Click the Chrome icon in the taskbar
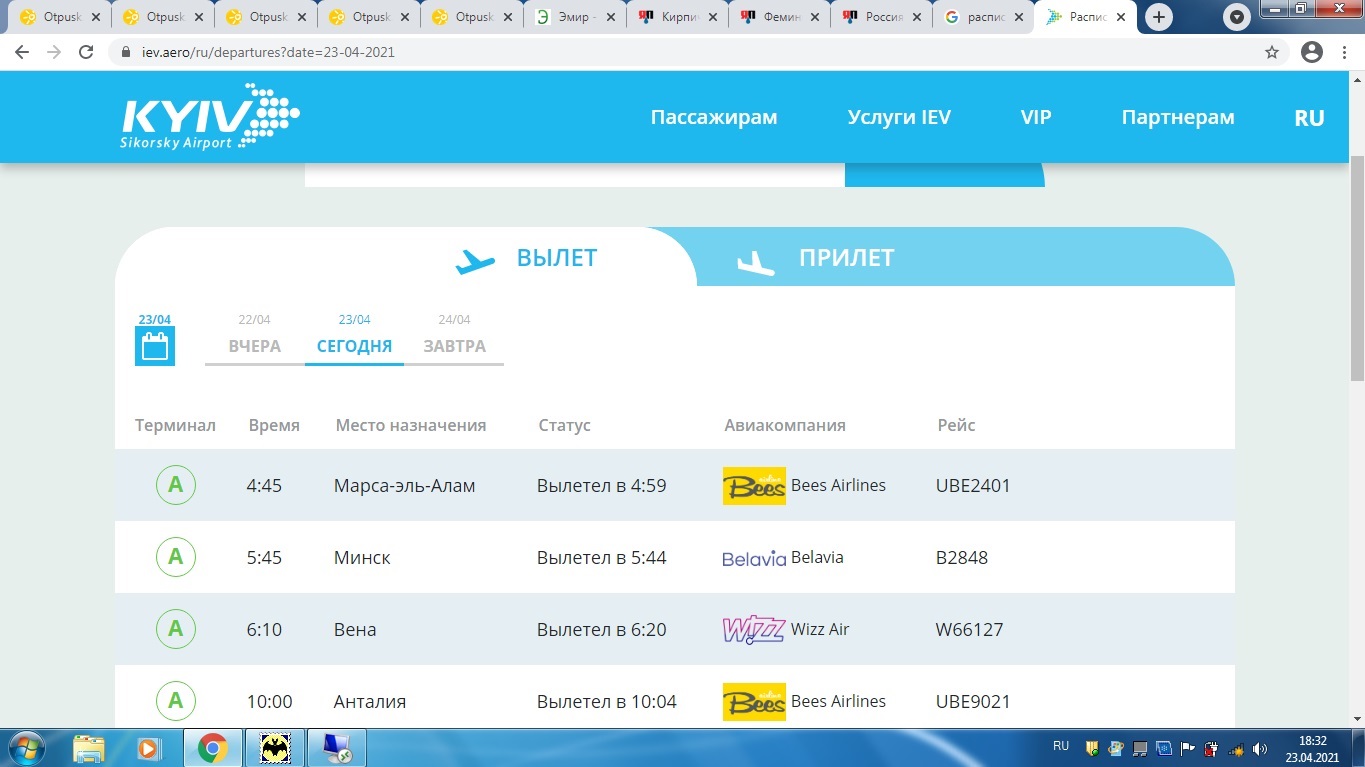Screen dimensions: 1365x767 212,748
